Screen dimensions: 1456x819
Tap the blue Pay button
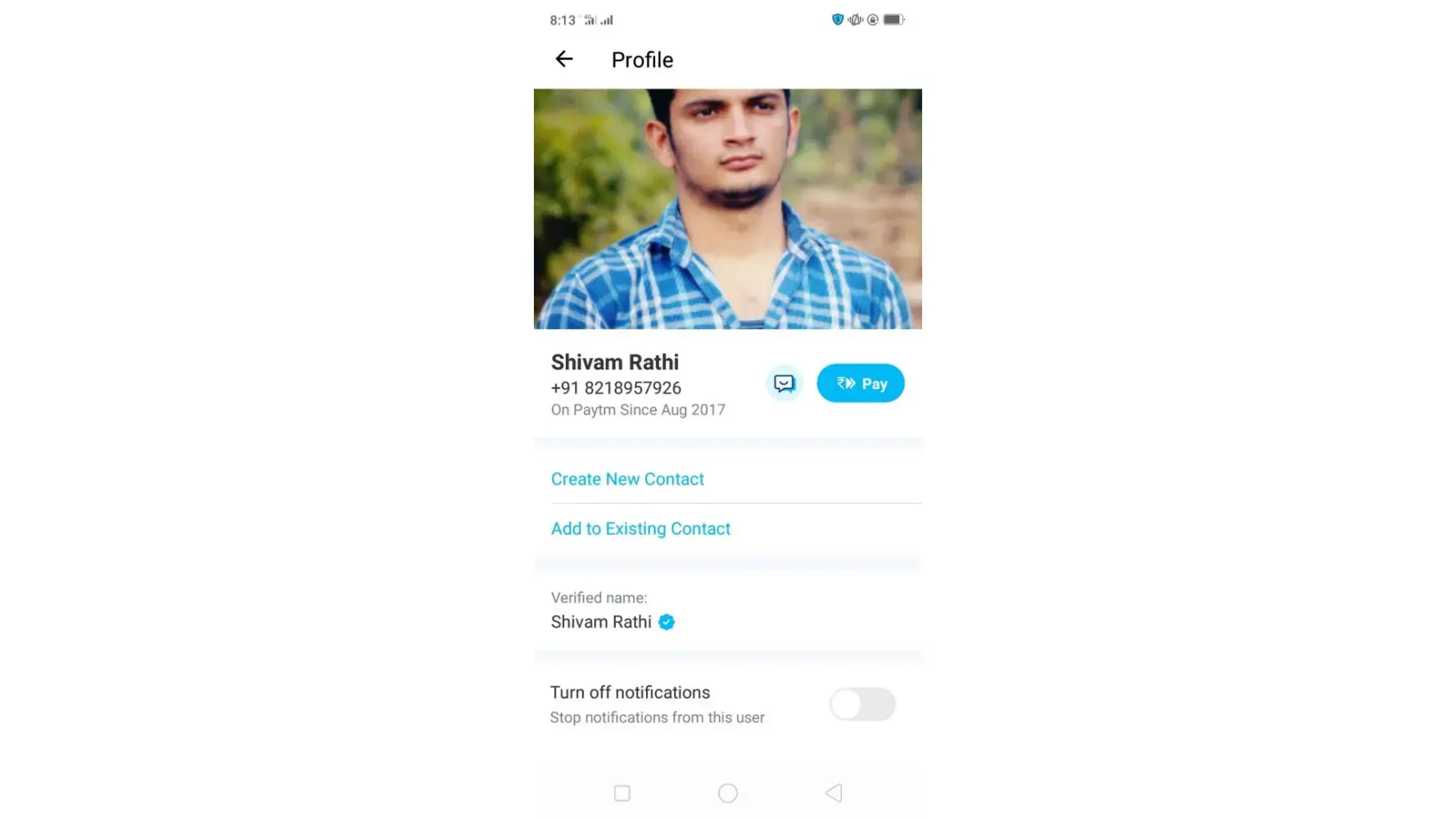(x=860, y=383)
